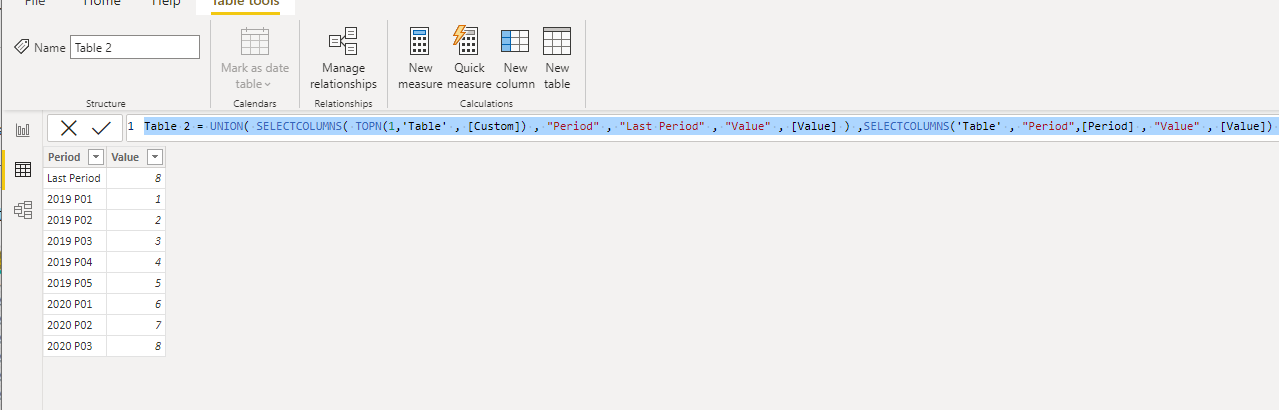Viewport: 1279px width, 410px height.
Task: Select the 2019 P03 cell
Action: 75,241
